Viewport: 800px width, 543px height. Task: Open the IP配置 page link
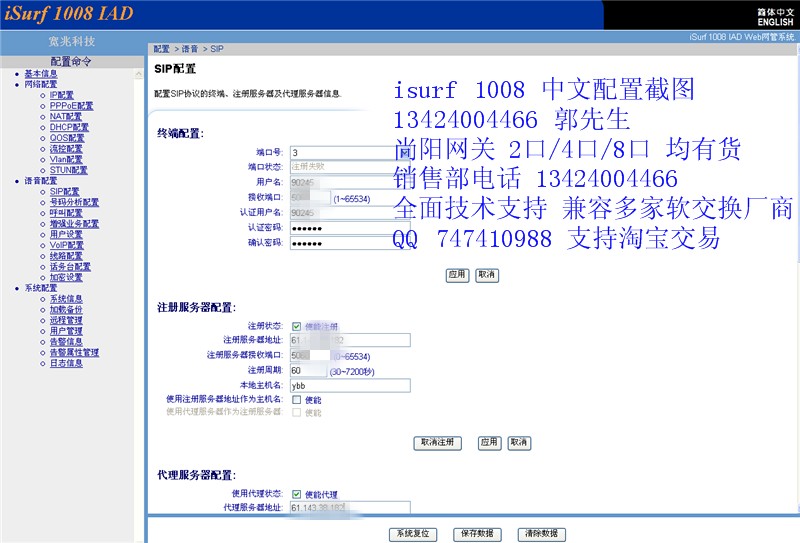coord(61,95)
